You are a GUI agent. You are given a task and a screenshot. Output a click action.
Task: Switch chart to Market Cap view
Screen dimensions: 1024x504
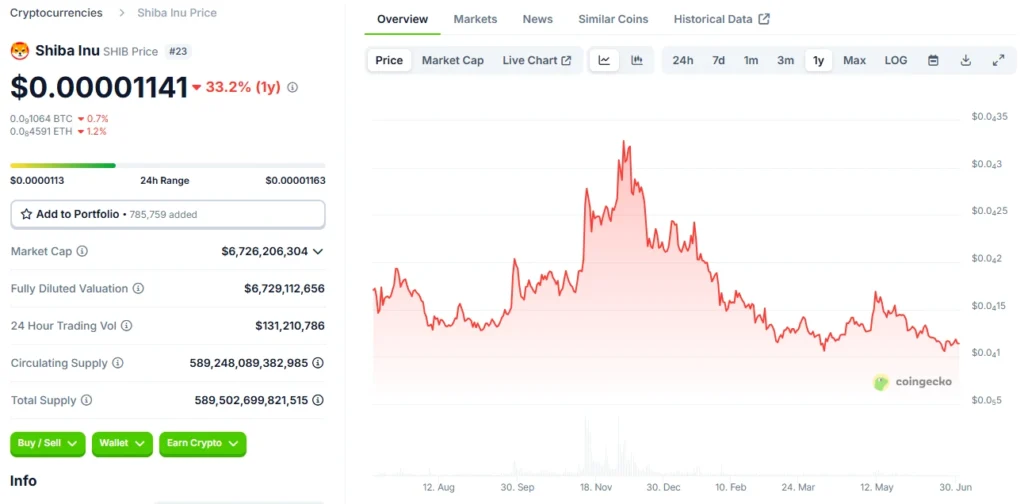coord(452,60)
